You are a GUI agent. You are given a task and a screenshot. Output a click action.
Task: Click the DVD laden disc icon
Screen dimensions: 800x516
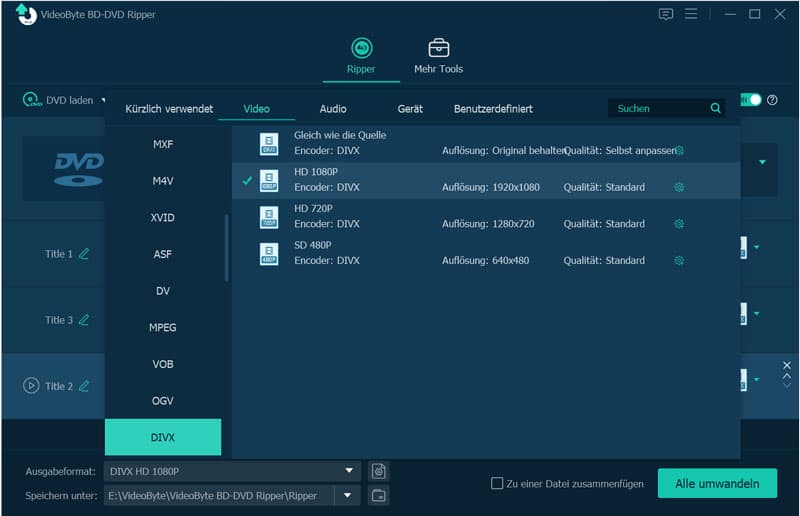coord(32,100)
